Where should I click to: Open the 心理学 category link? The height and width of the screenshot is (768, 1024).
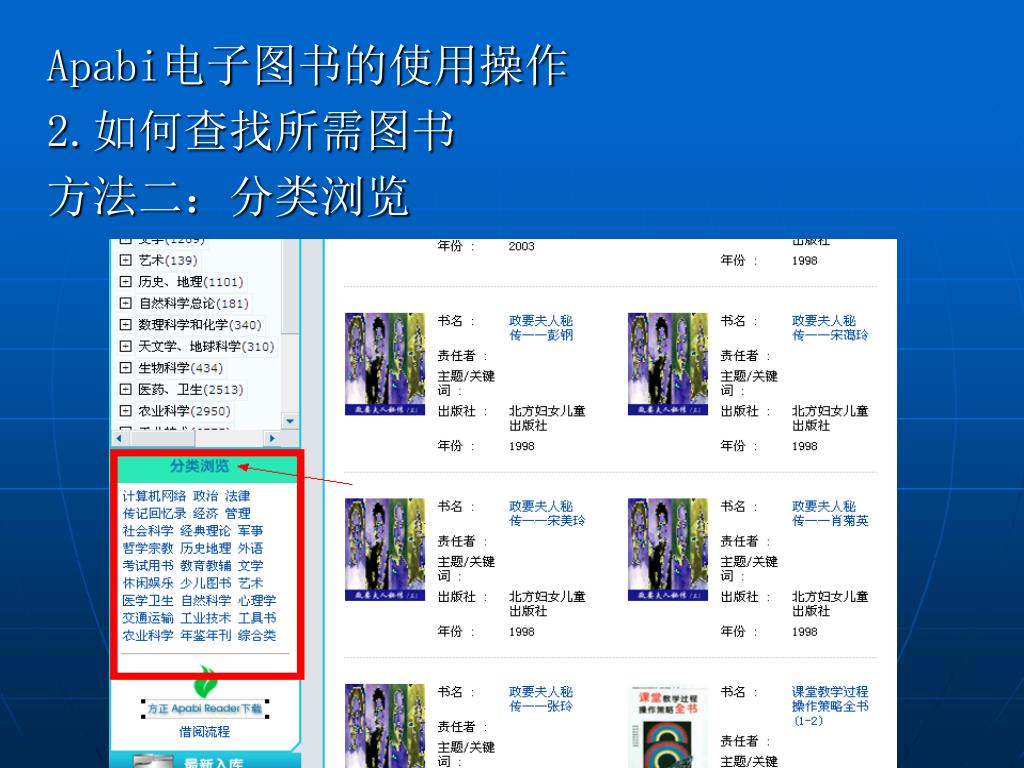(x=257, y=601)
